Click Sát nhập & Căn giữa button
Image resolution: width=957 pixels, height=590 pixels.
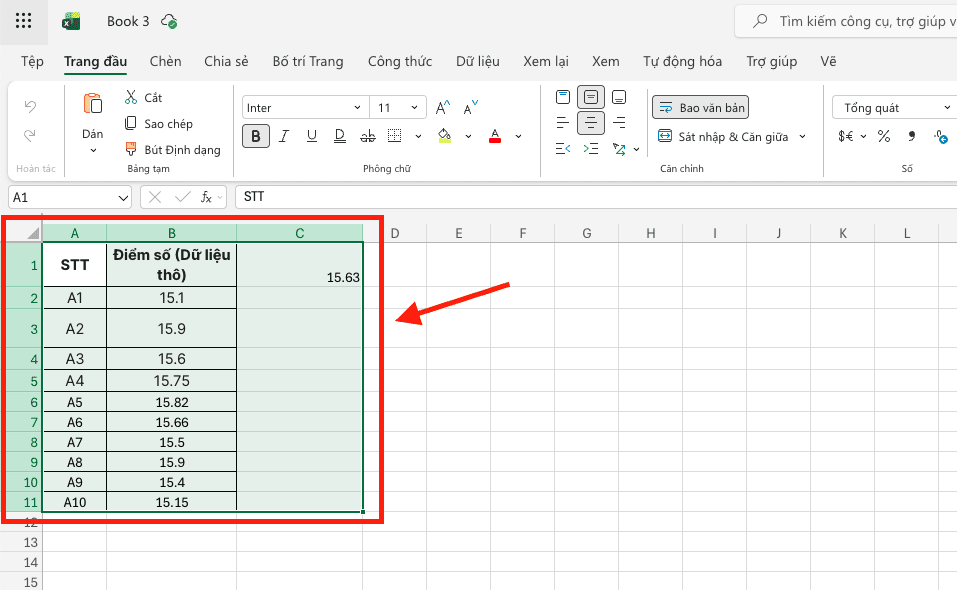pos(723,136)
